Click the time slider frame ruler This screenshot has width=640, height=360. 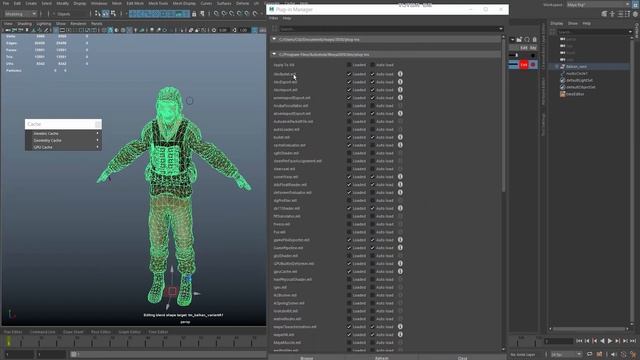(x=135, y=342)
